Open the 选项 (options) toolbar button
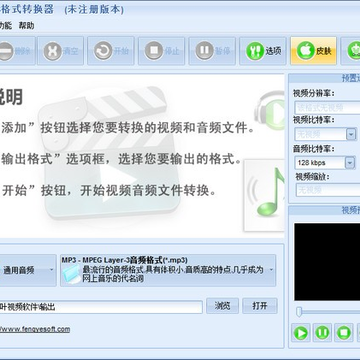 (x=263, y=51)
